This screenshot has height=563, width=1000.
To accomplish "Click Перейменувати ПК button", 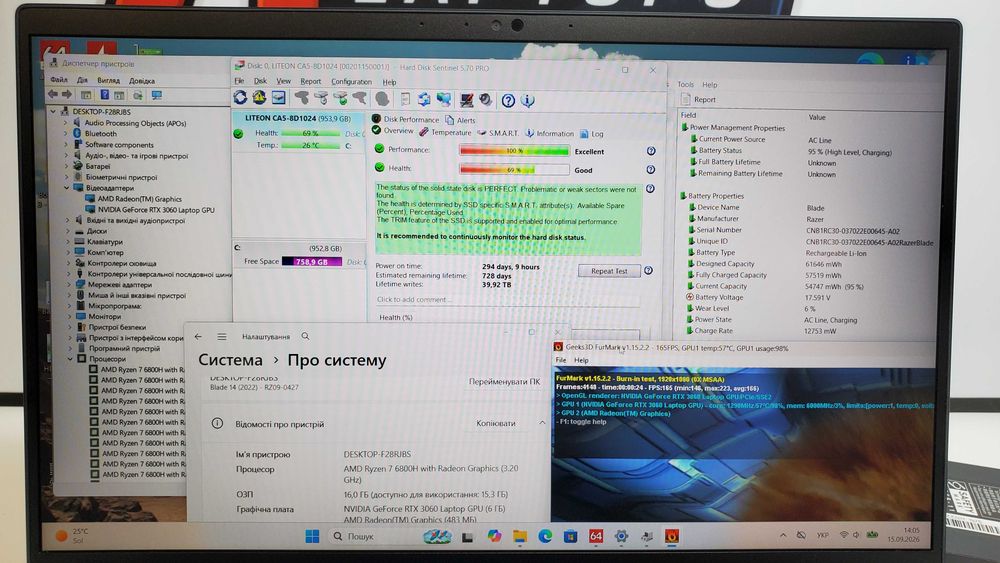I will pyautogui.click(x=504, y=381).
